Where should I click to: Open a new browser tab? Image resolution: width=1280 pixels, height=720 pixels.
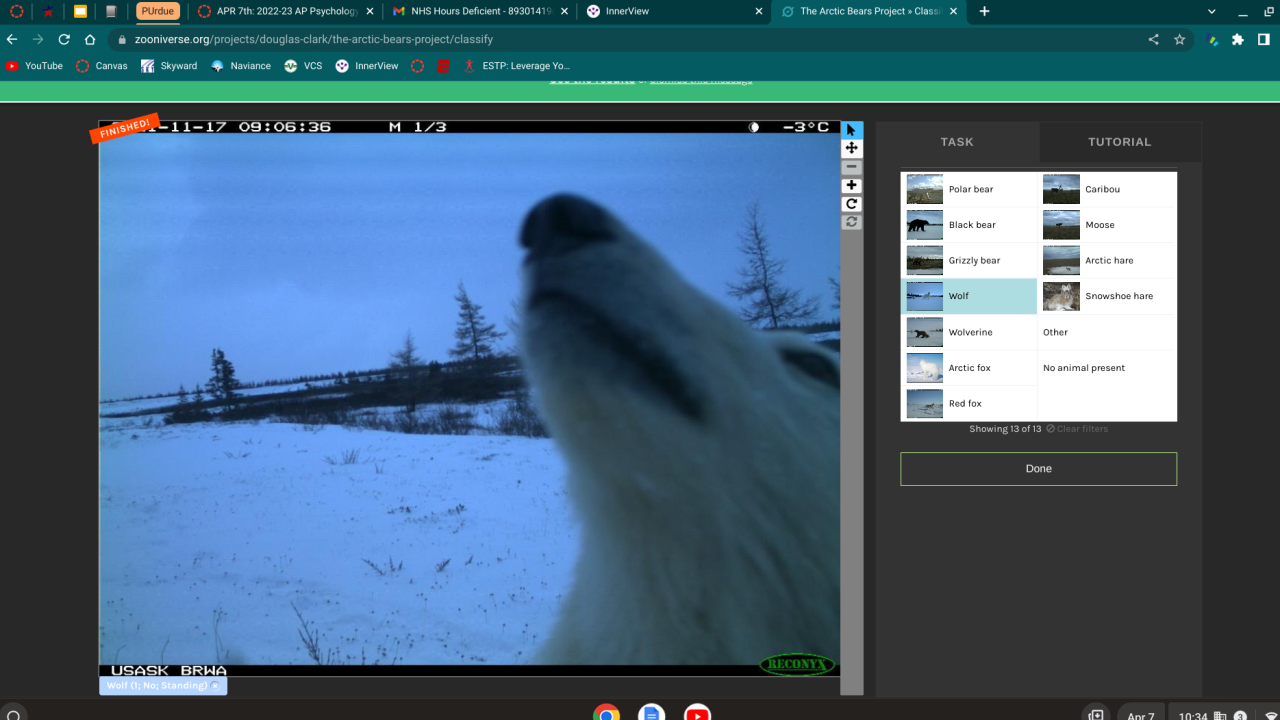[x=985, y=12]
